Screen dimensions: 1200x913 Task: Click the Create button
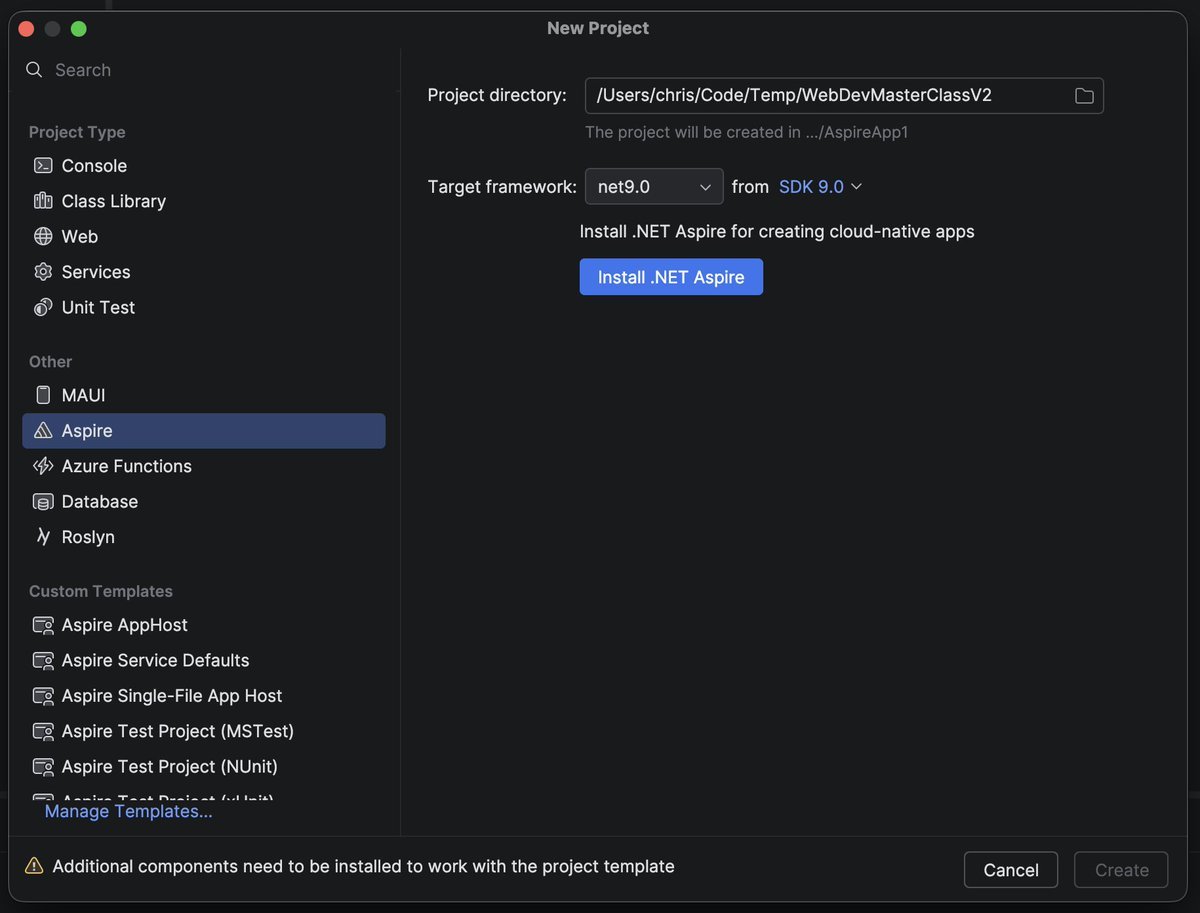pyautogui.click(x=1121, y=870)
